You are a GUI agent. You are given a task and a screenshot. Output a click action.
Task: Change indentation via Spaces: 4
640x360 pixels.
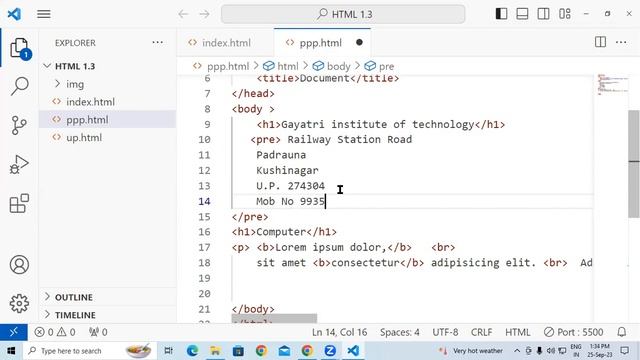400,332
